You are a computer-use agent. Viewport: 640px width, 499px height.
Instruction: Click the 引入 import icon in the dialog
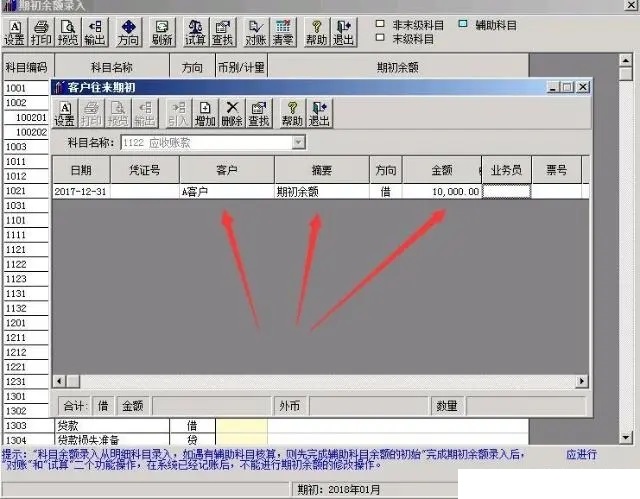point(178,113)
